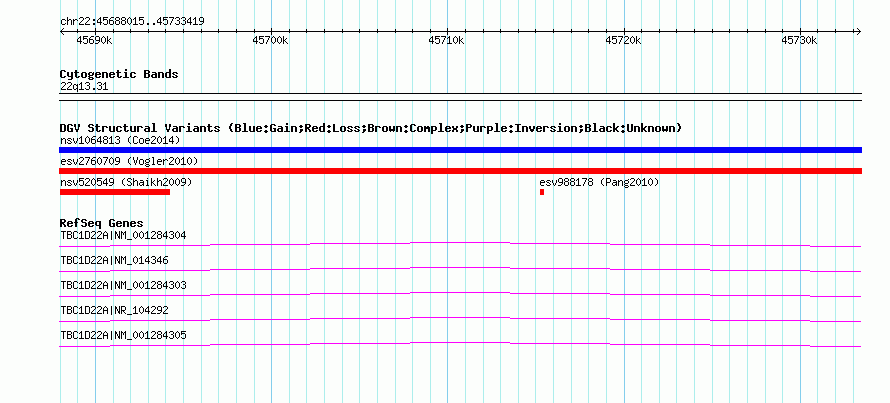Click the 45700k ruler label
890x403 pixels.
[271, 40]
